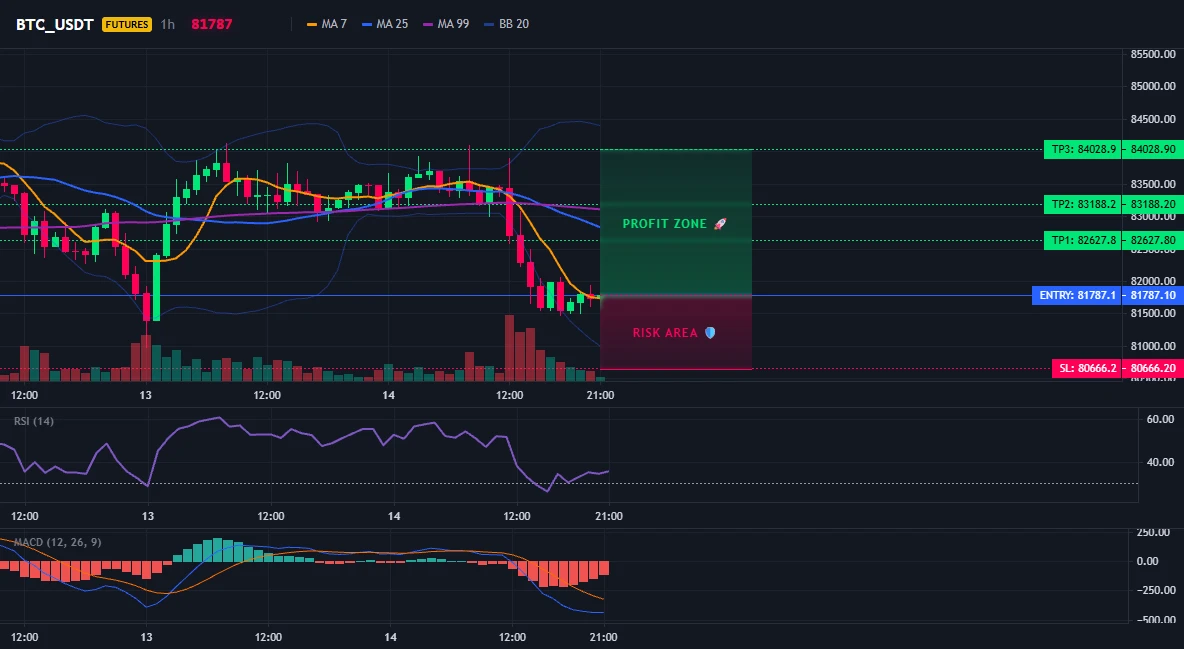This screenshot has height=649, width=1184.
Task: Click the dark blue BB 20 color marker
Action: click(x=489, y=24)
